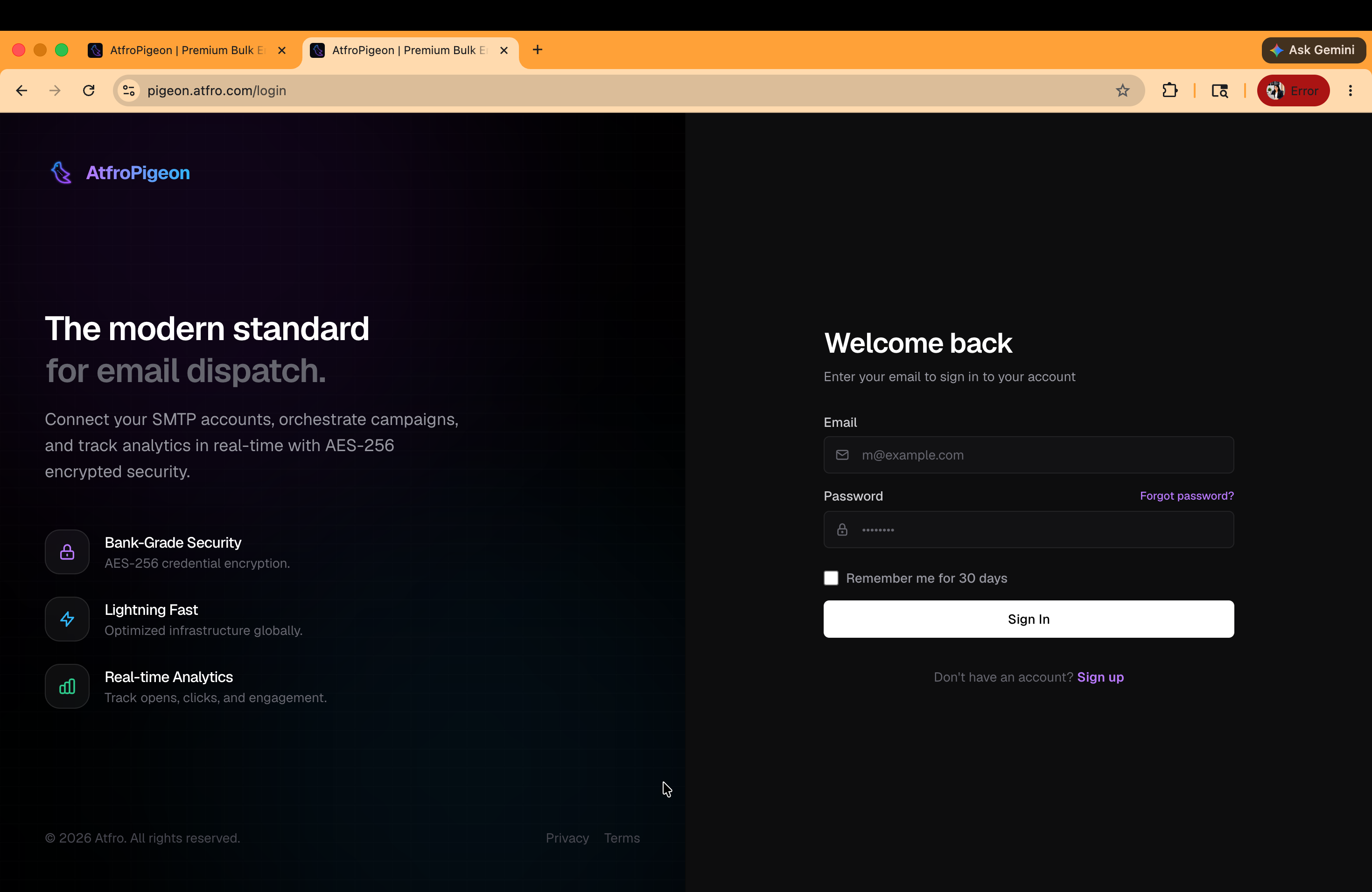Open Ask Gemini

pos(1313,50)
